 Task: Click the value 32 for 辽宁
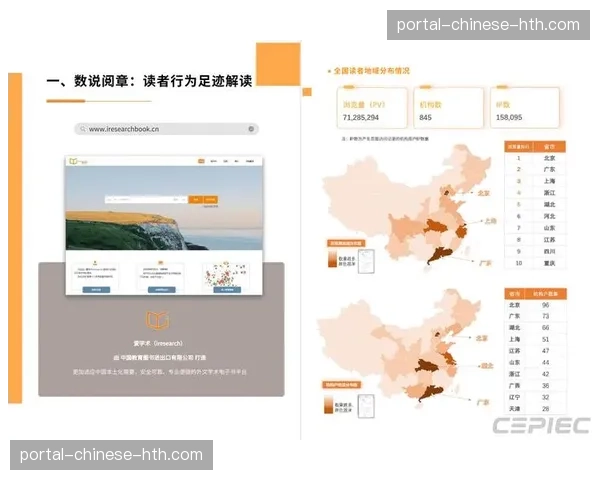click(546, 397)
